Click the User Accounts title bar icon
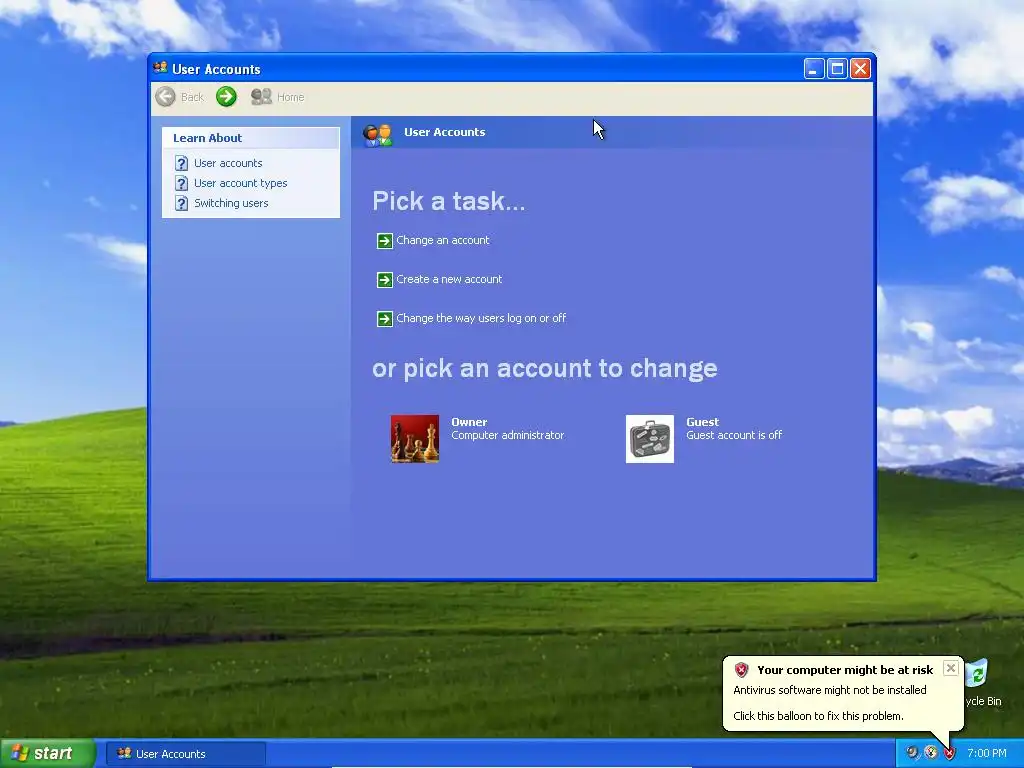1024x768 pixels. tap(160, 68)
